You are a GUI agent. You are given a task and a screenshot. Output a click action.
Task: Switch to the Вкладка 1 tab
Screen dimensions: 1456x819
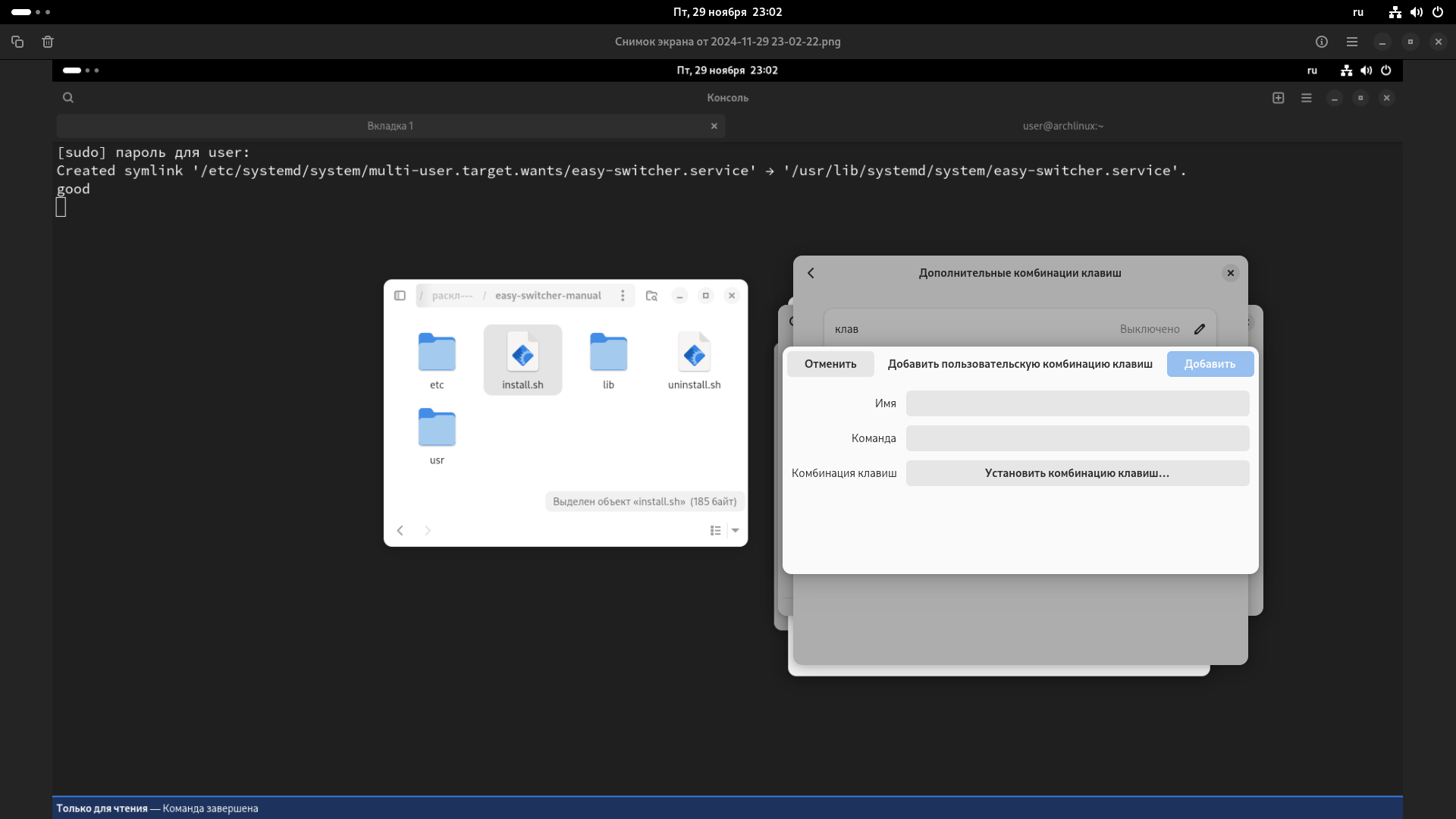click(391, 126)
